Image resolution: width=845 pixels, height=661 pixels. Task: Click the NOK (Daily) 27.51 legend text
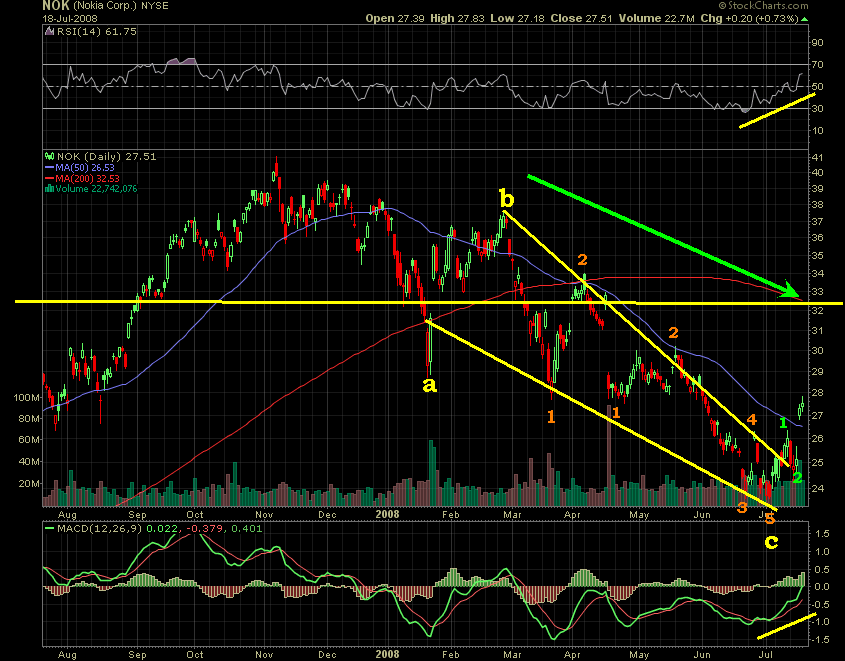click(x=107, y=157)
